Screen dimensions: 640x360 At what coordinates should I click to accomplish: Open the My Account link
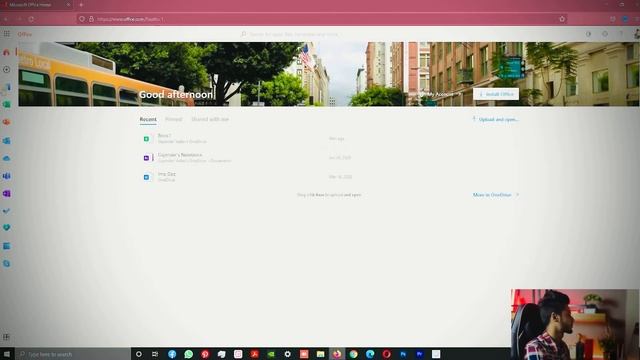tap(441, 94)
